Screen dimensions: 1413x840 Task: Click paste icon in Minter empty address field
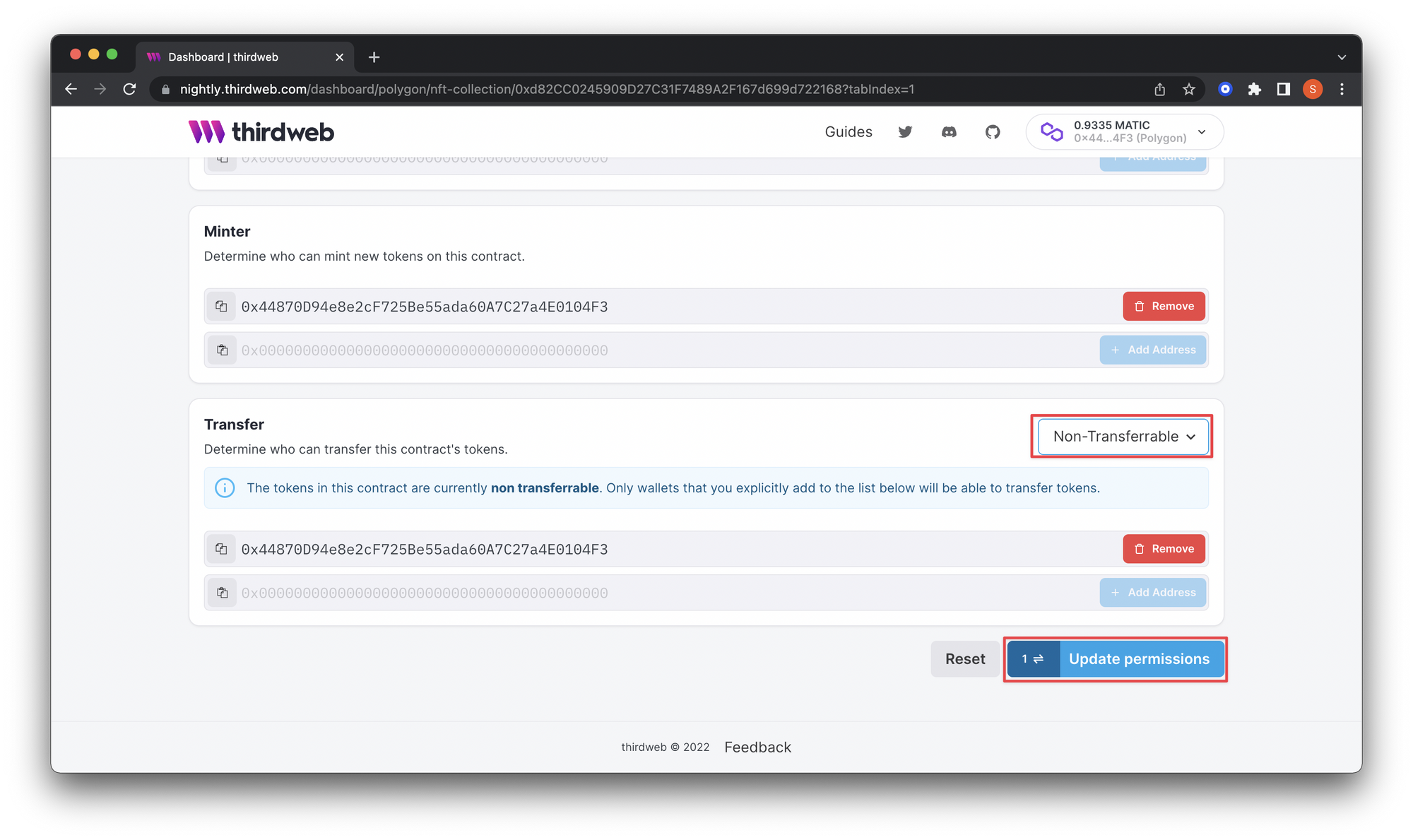(x=222, y=350)
